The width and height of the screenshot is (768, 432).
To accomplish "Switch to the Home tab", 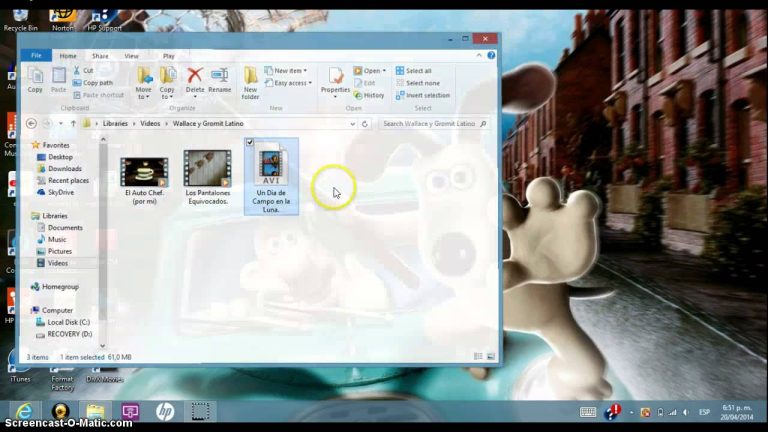I will click(68, 56).
